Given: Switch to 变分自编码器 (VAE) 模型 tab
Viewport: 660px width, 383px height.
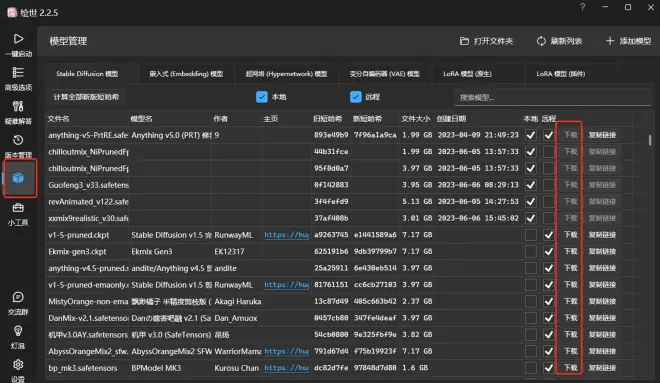Looking at the screenshot, I should (x=384, y=74).
